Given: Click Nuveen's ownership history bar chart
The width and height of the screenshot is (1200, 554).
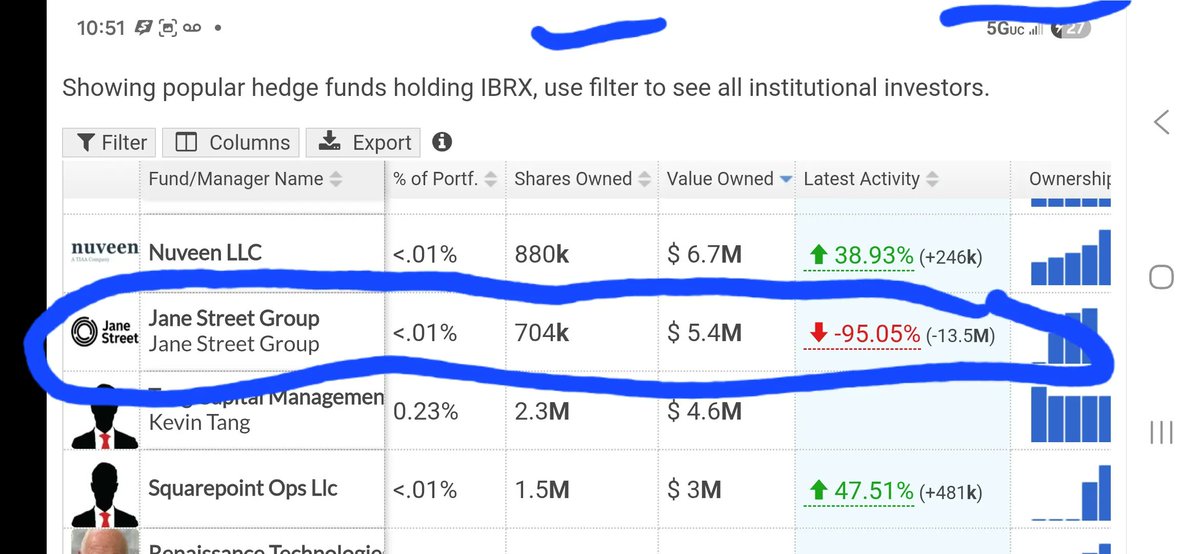Looking at the screenshot, I should pyautogui.click(x=1071, y=257).
